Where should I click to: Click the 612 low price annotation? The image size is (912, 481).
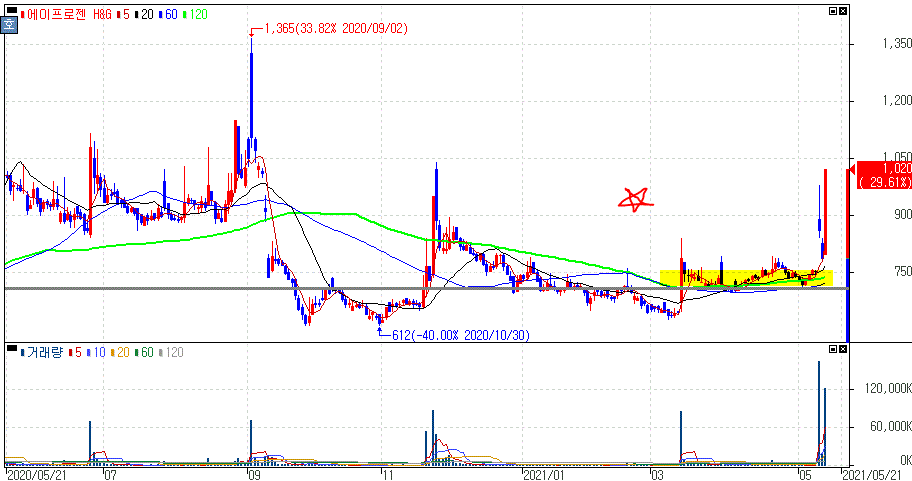pos(461,335)
